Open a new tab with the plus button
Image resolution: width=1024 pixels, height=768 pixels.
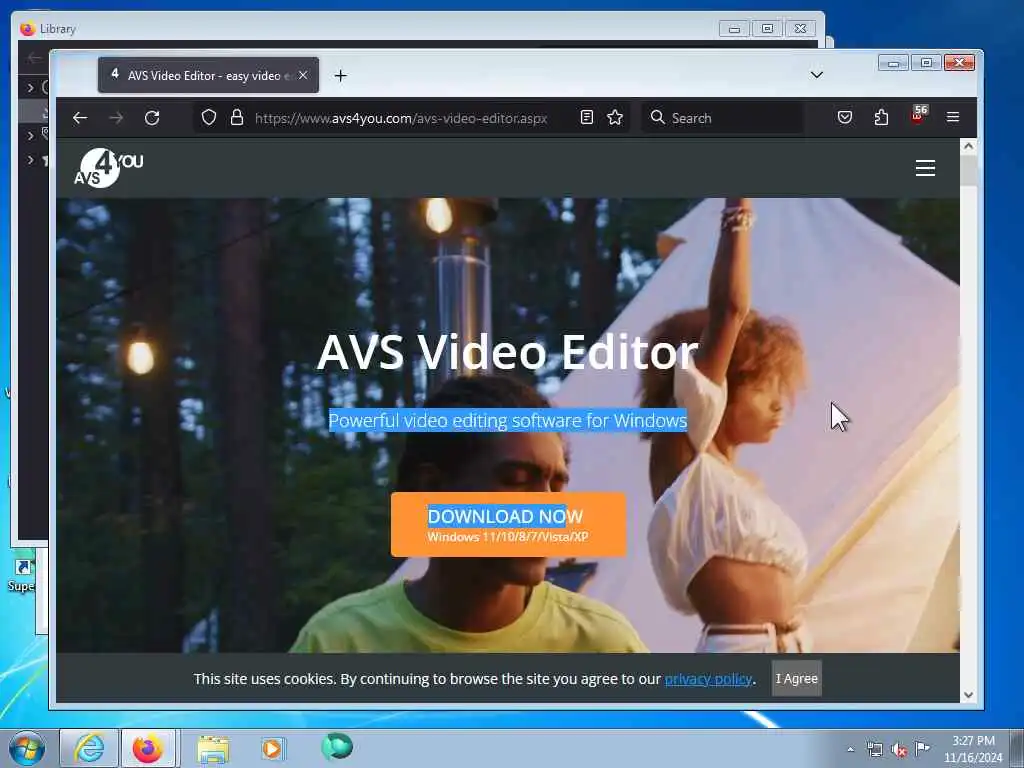coord(340,76)
